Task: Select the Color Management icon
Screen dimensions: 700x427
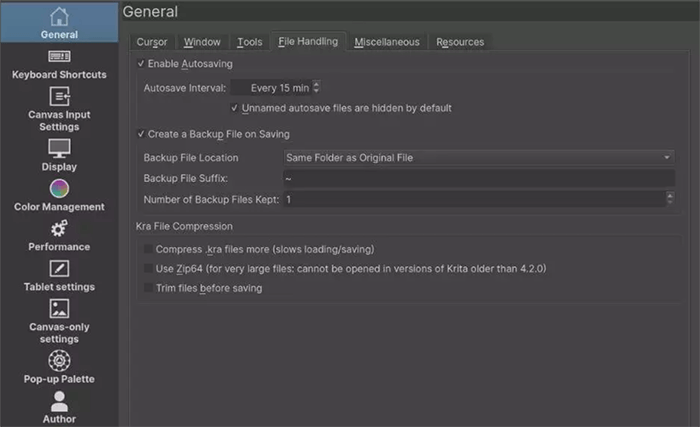Action: [59, 188]
